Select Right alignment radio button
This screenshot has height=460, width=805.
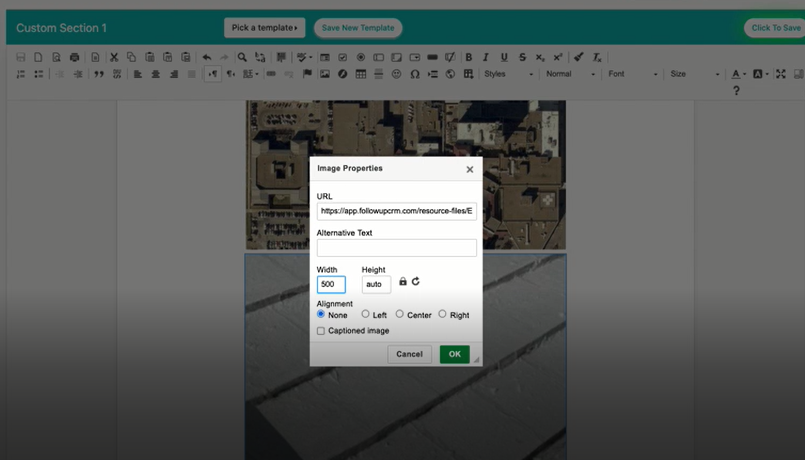pos(442,314)
